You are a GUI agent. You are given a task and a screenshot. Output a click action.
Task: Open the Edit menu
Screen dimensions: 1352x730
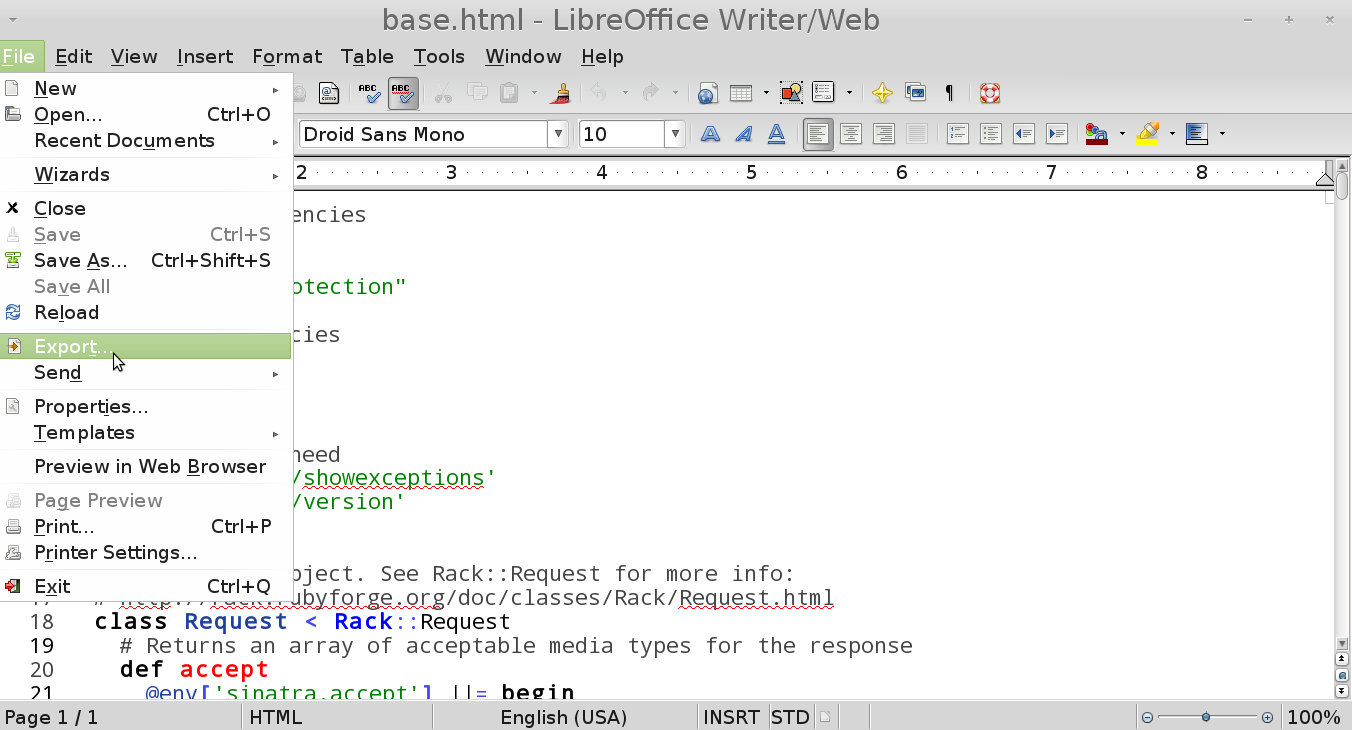(74, 56)
